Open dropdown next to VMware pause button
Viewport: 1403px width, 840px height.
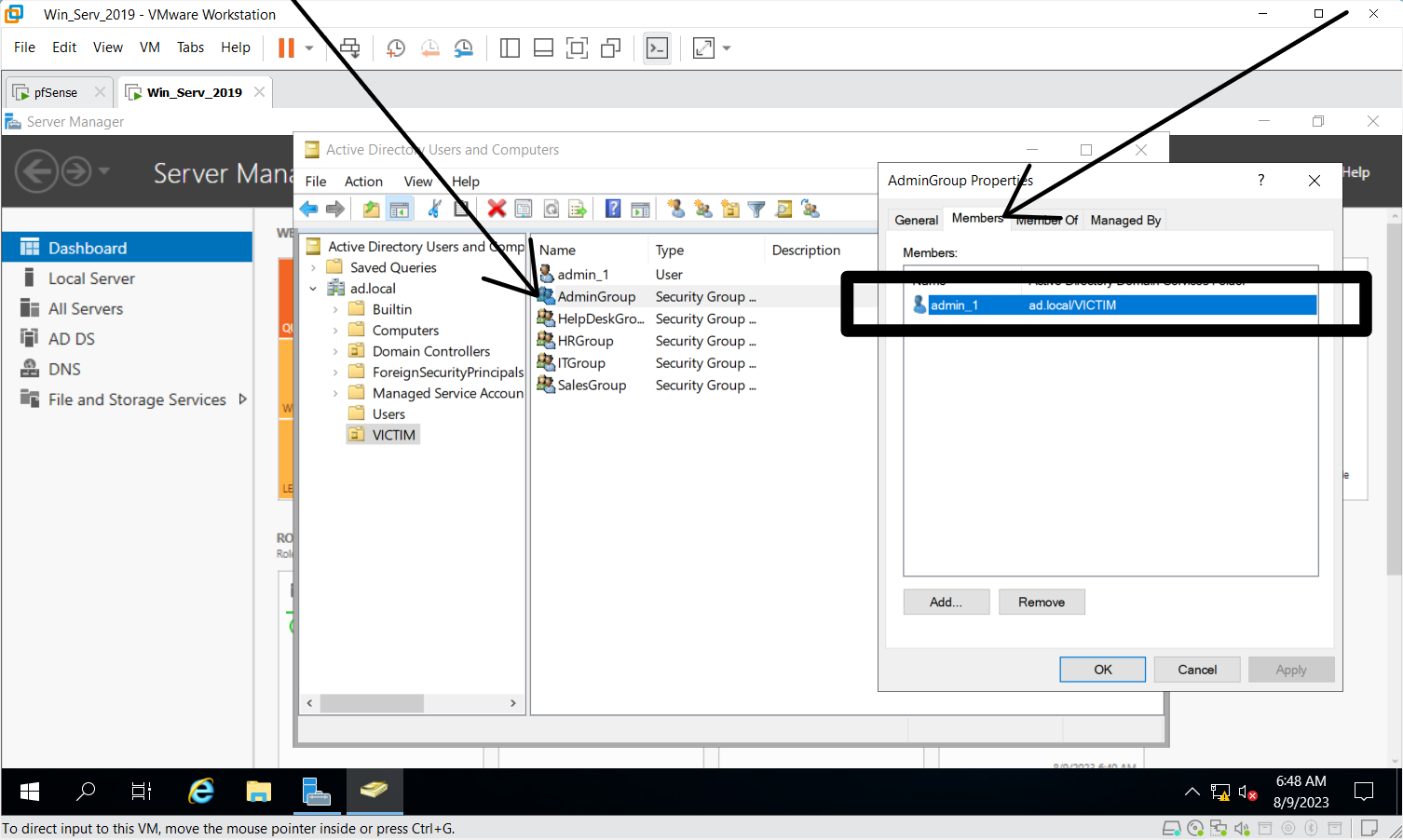click(309, 47)
